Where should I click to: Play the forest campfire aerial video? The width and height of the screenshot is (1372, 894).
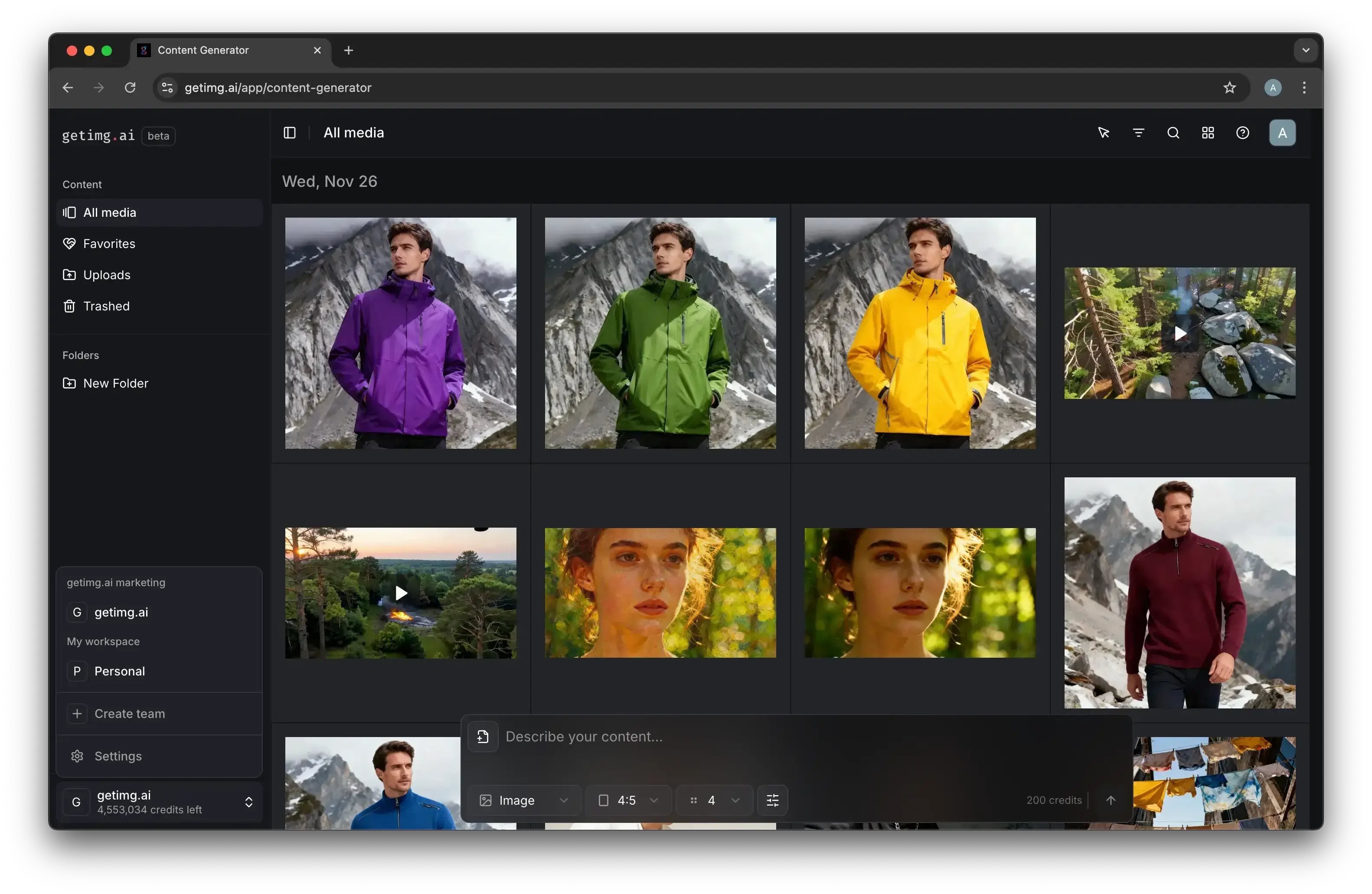click(x=401, y=593)
